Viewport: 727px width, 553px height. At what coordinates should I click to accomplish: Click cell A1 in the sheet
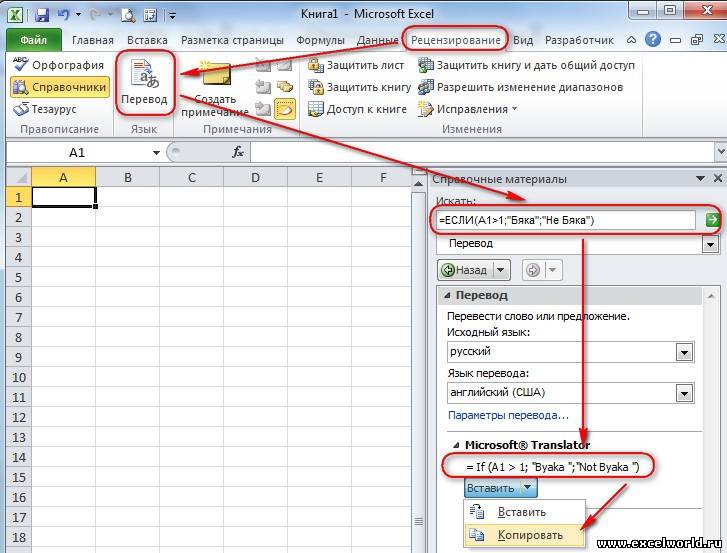pyautogui.click(x=64, y=197)
